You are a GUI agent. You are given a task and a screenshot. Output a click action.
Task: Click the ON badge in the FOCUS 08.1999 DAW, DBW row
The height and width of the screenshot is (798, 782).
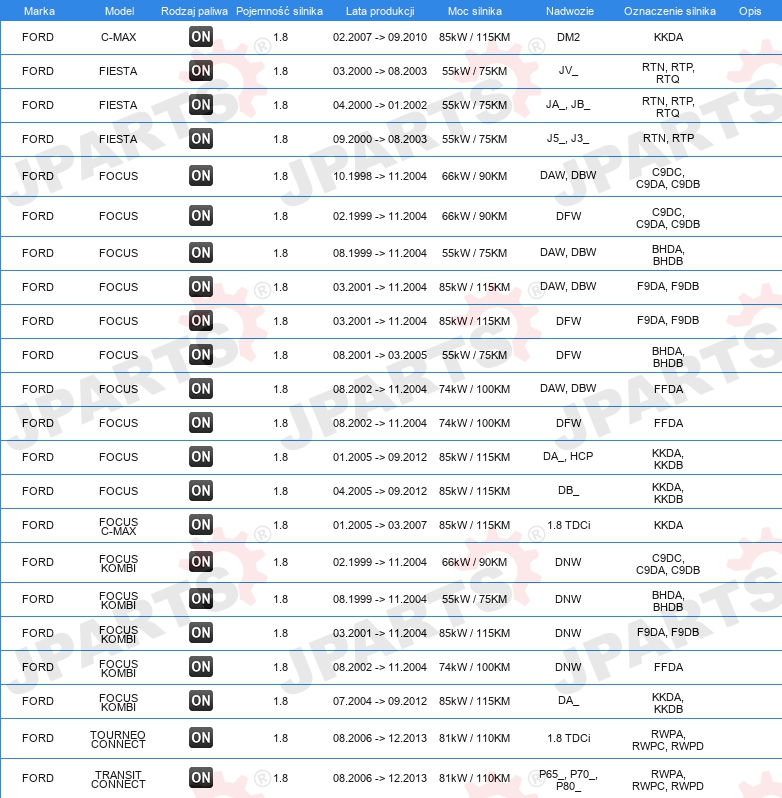[x=200, y=253]
